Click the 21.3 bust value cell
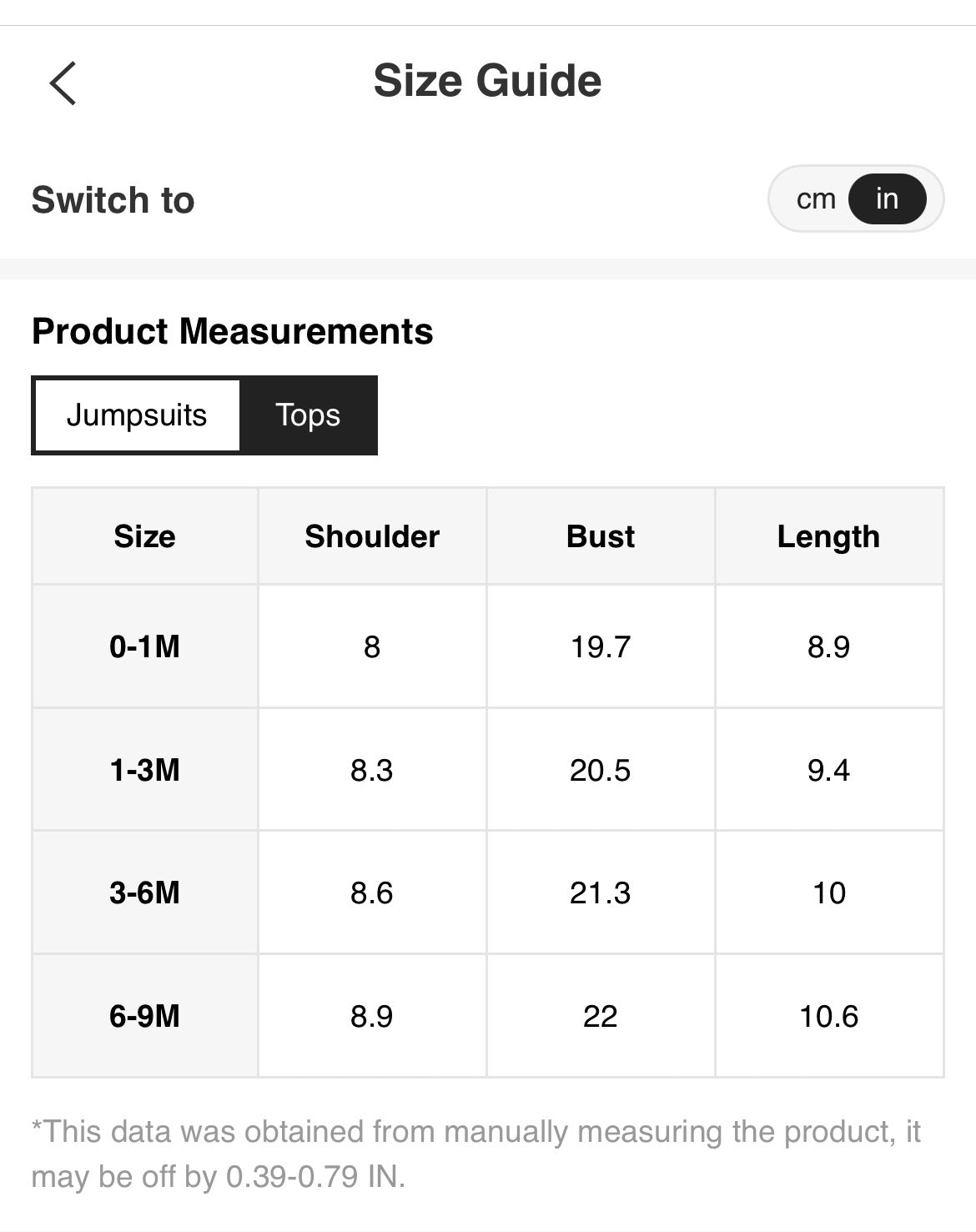 click(x=601, y=893)
